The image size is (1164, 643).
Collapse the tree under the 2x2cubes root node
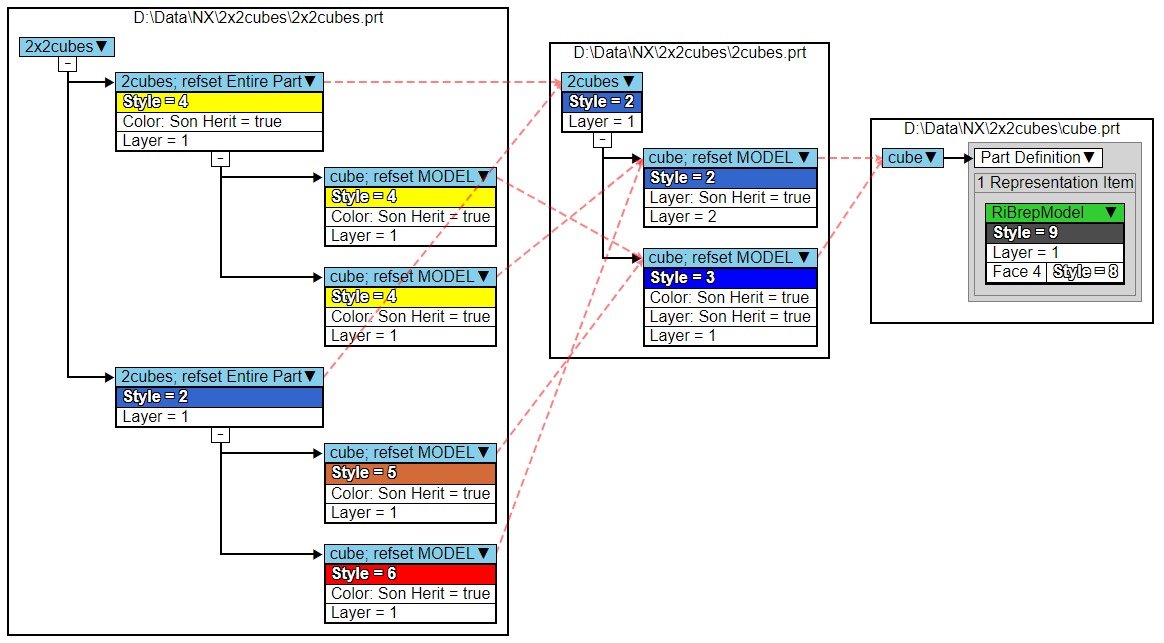(x=68, y=64)
